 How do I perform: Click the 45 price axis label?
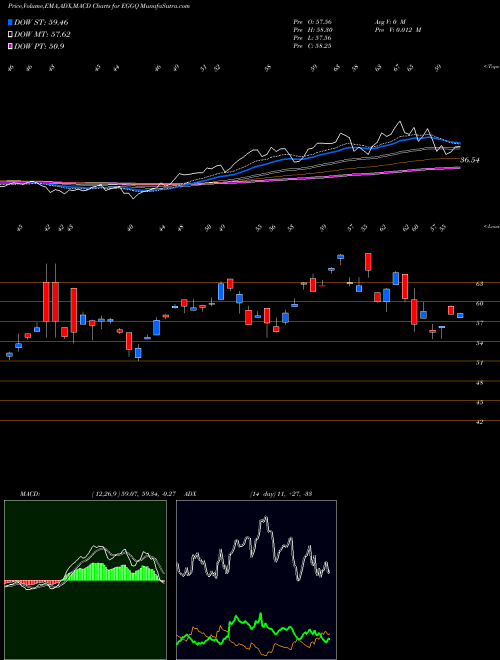pyautogui.click(x=479, y=402)
